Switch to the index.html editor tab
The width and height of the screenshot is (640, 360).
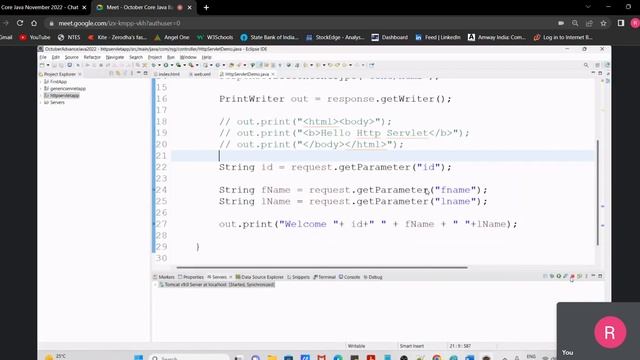pyautogui.click(x=167, y=74)
